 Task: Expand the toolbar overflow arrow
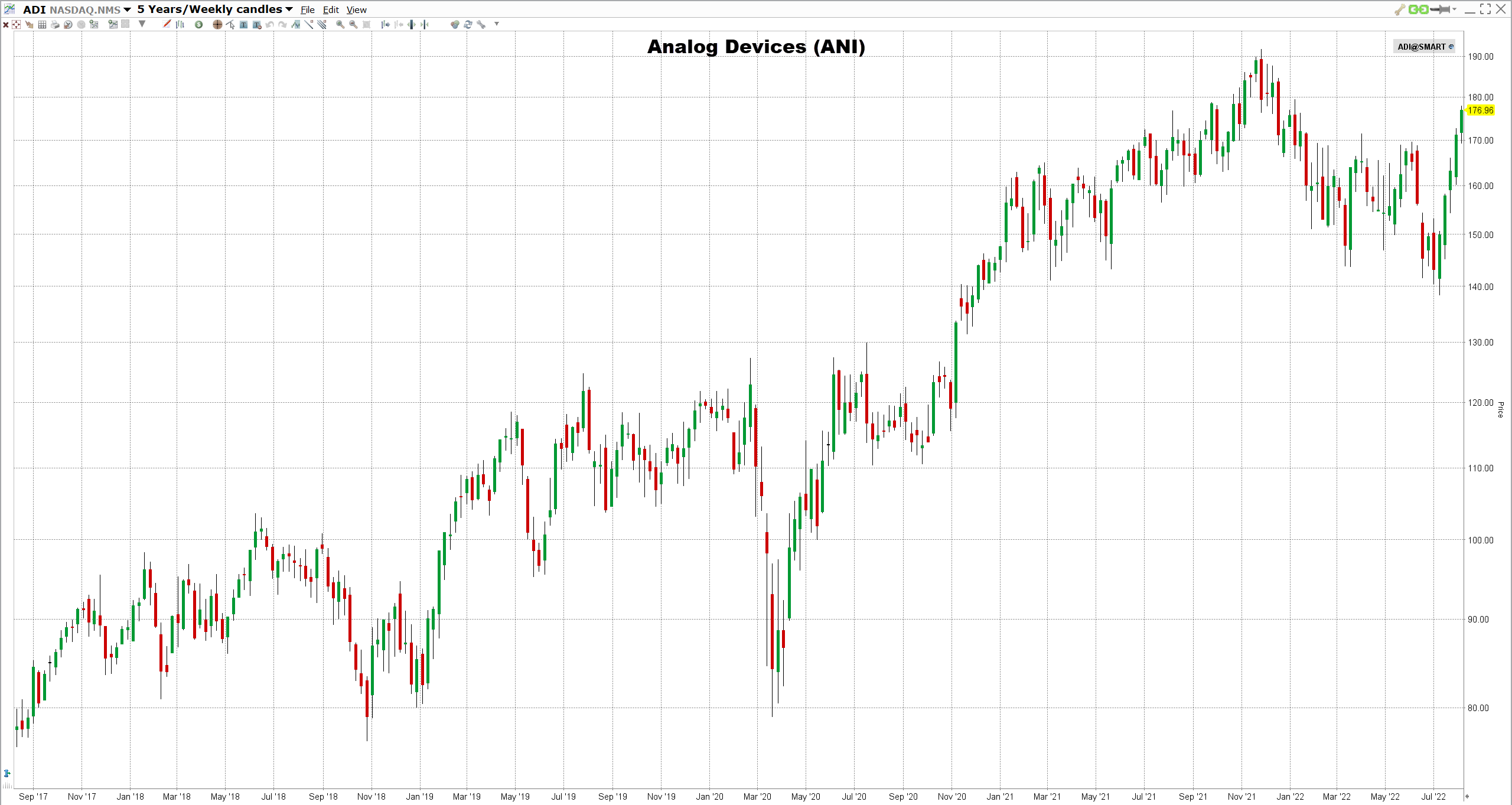point(497,24)
